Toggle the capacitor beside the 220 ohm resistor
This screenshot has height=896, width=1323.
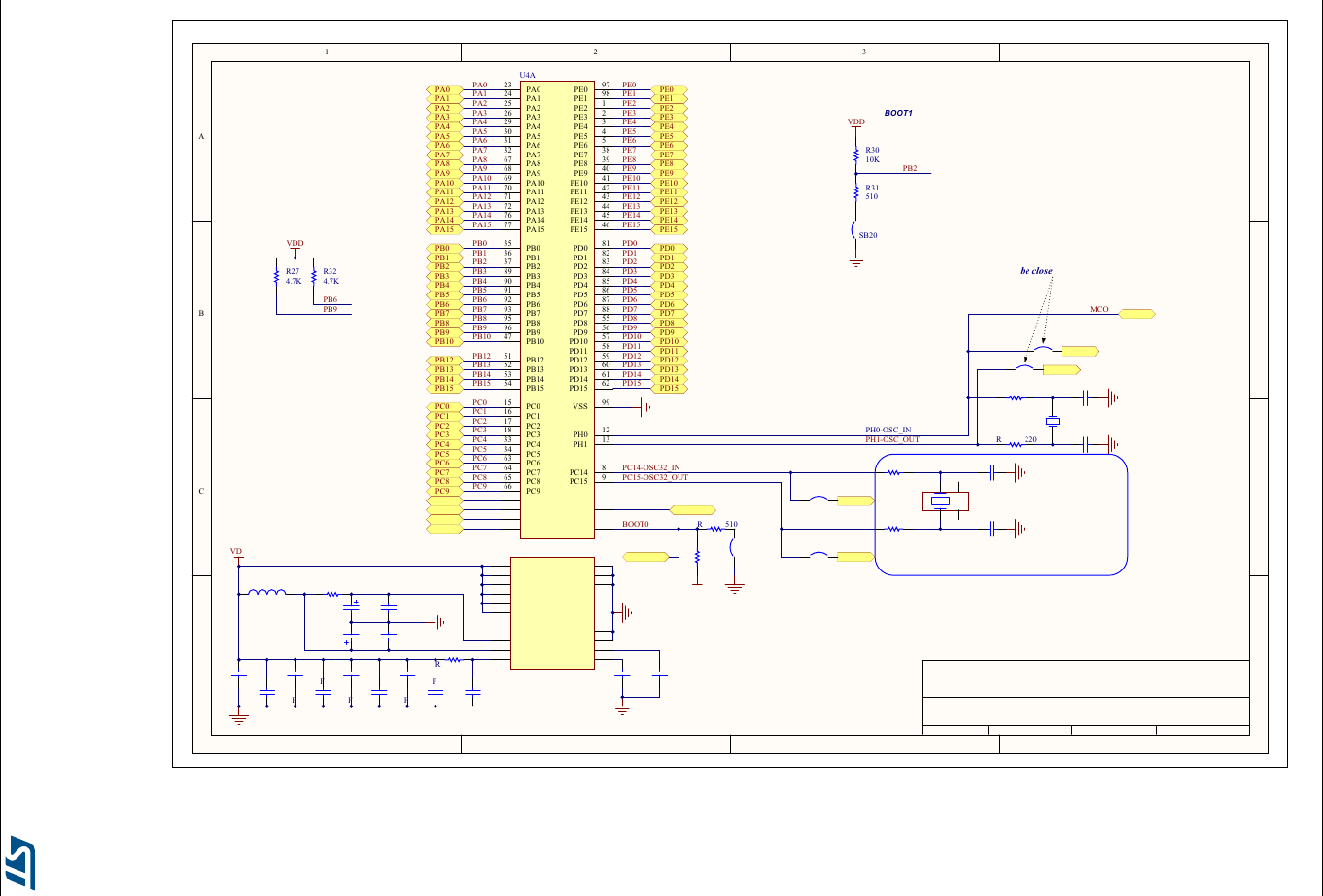pos(1084,442)
